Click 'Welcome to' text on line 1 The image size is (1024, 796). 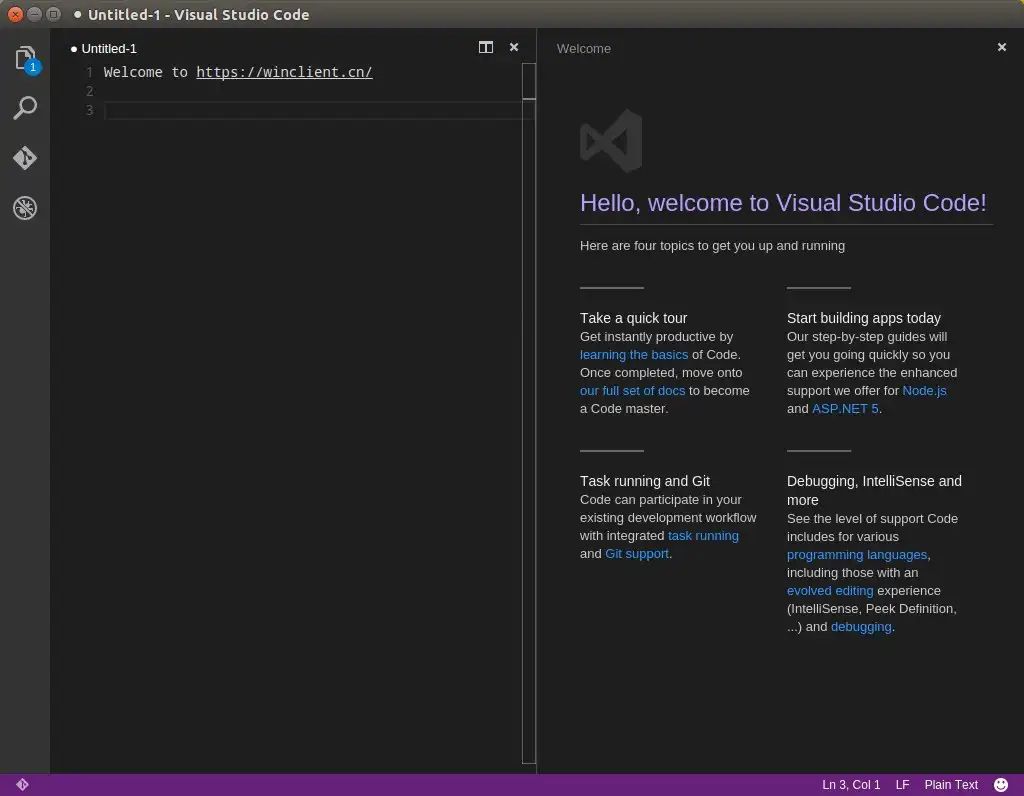coord(146,72)
